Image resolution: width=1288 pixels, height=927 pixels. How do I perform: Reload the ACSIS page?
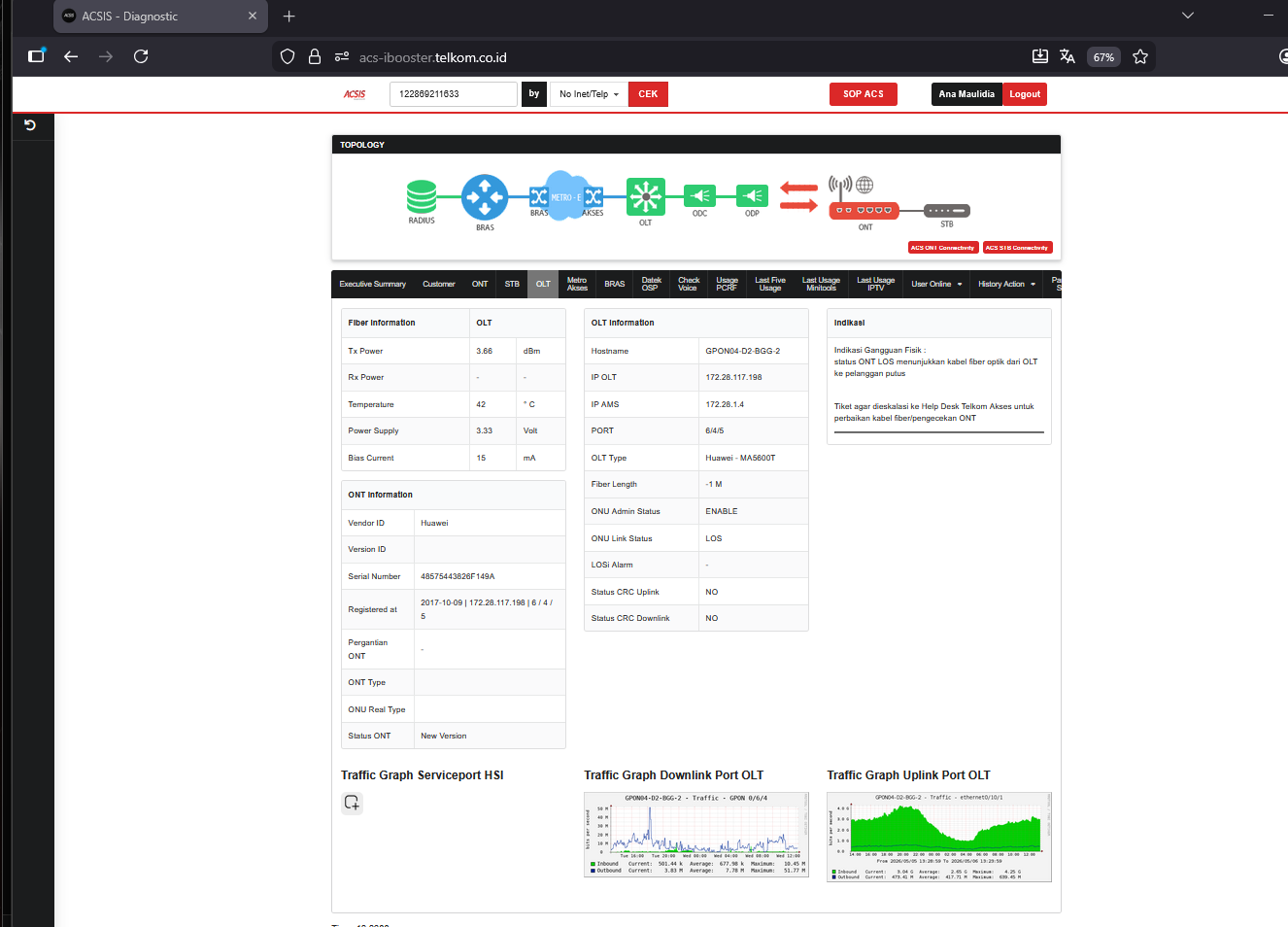tap(141, 56)
